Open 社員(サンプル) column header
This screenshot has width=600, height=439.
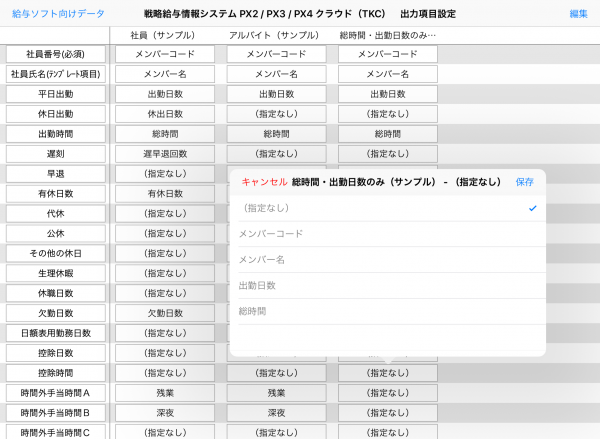pyautogui.click(x=163, y=36)
